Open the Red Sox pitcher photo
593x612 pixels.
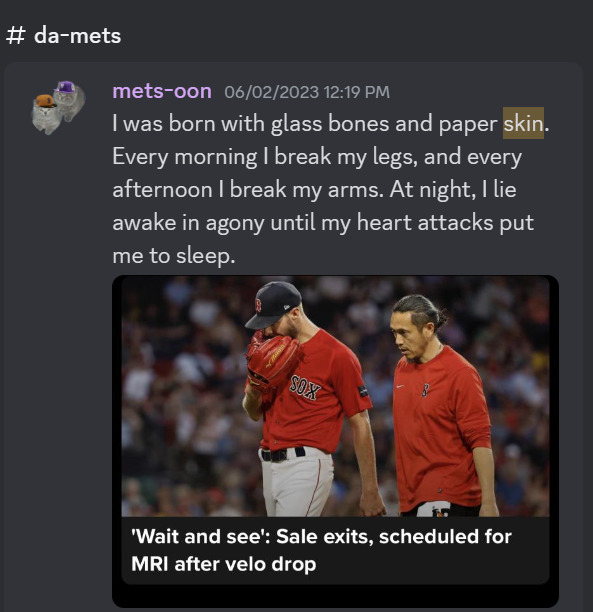[x=335, y=396]
